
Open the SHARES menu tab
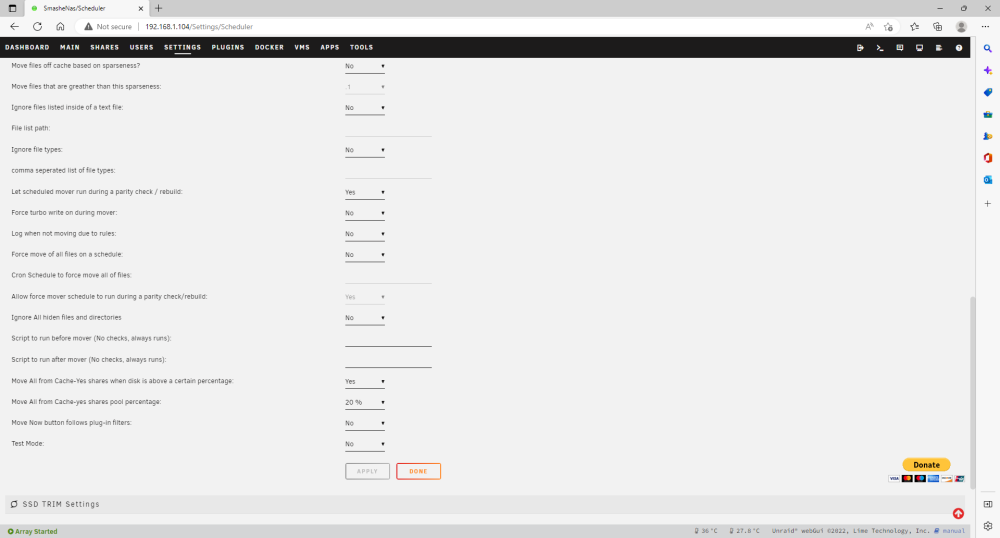tap(105, 47)
